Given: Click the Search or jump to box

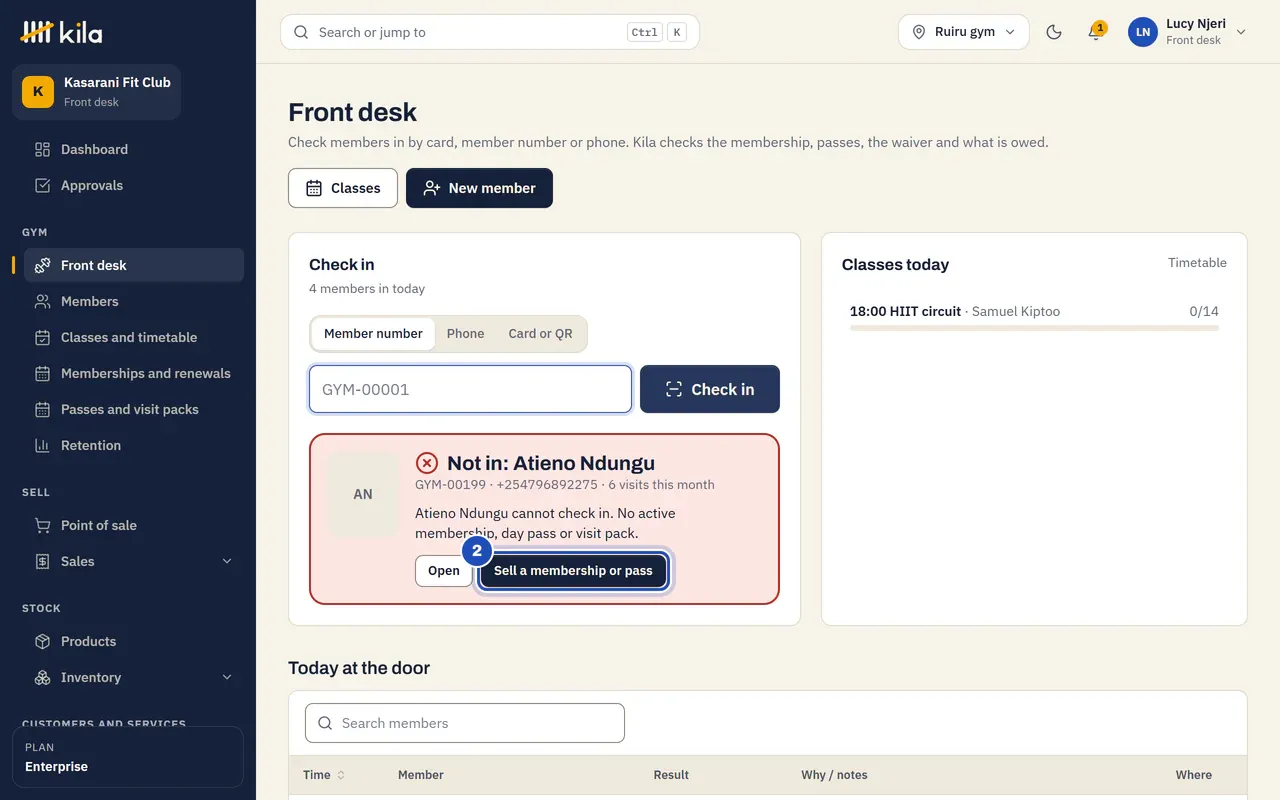Looking at the screenshot, I should pos(490,32).
